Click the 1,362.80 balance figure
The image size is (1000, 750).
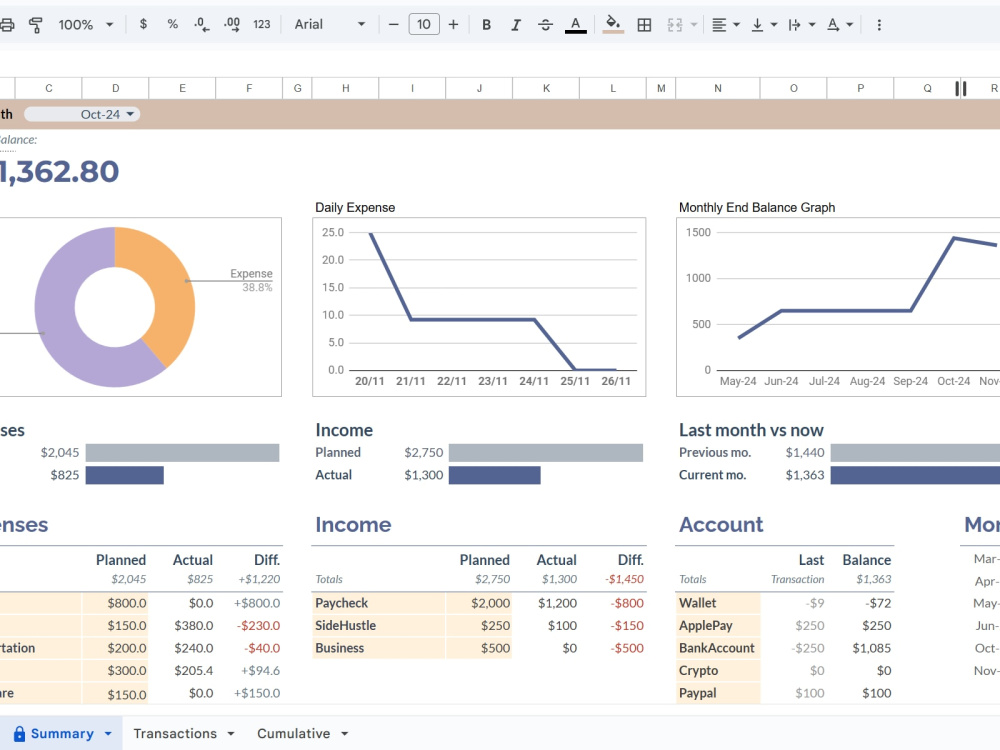click(59, 172)
